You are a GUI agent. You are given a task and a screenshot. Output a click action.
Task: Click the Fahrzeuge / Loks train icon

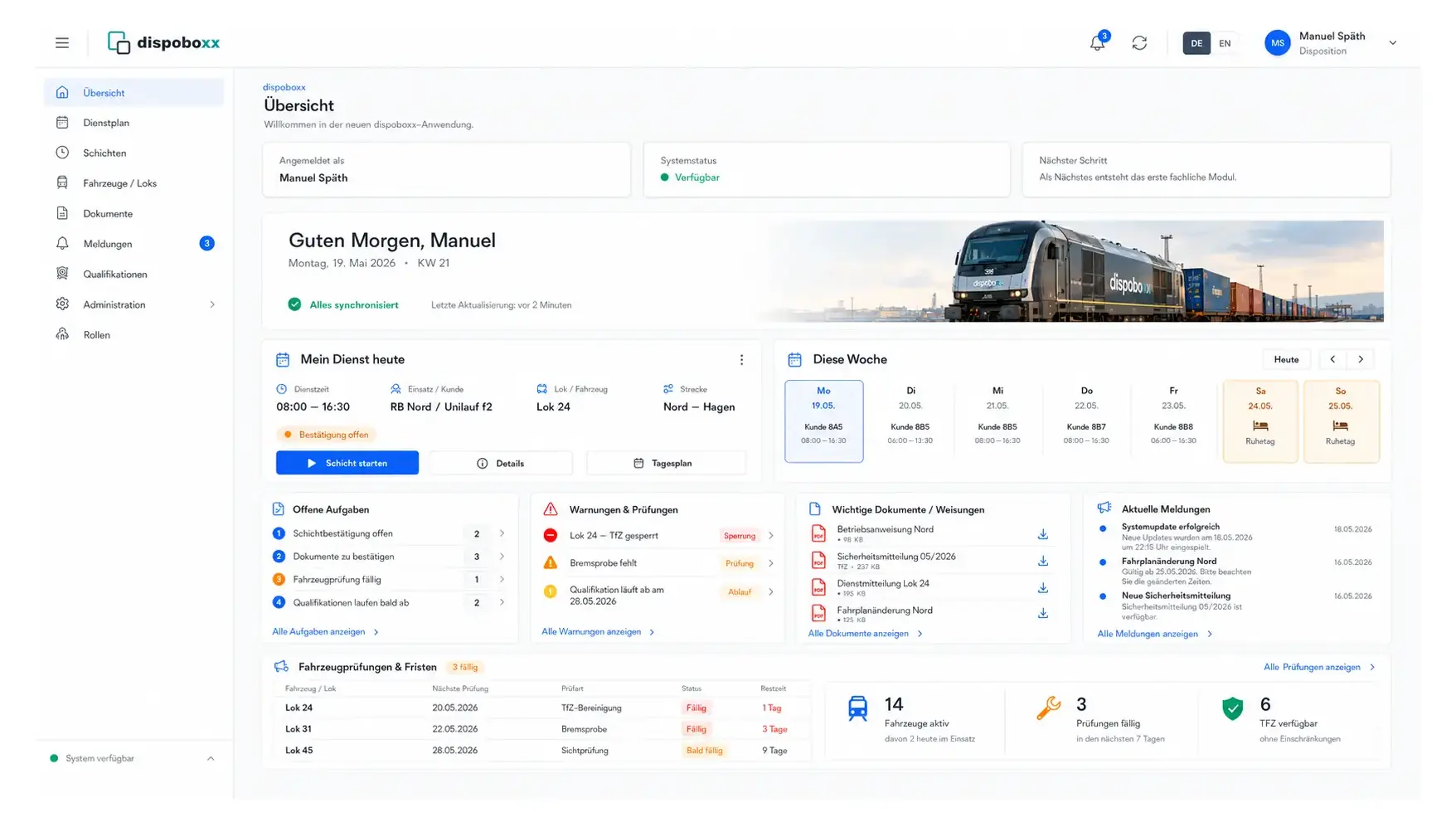point(62,183)
